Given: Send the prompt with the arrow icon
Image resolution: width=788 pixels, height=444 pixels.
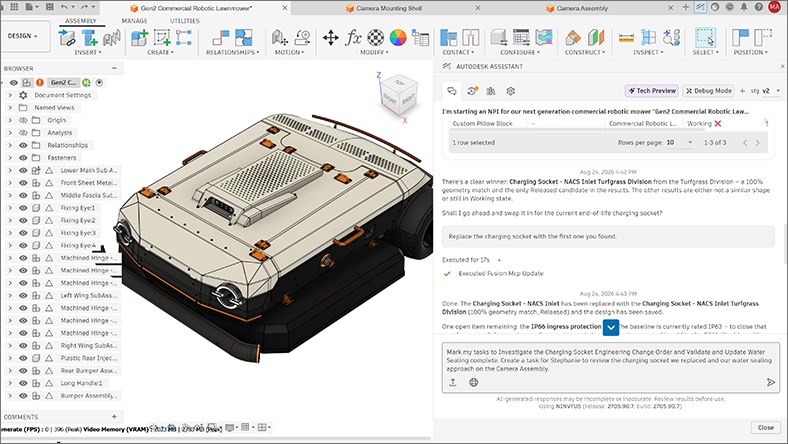Looking at the screenshot, I should [x=770, y=383].
